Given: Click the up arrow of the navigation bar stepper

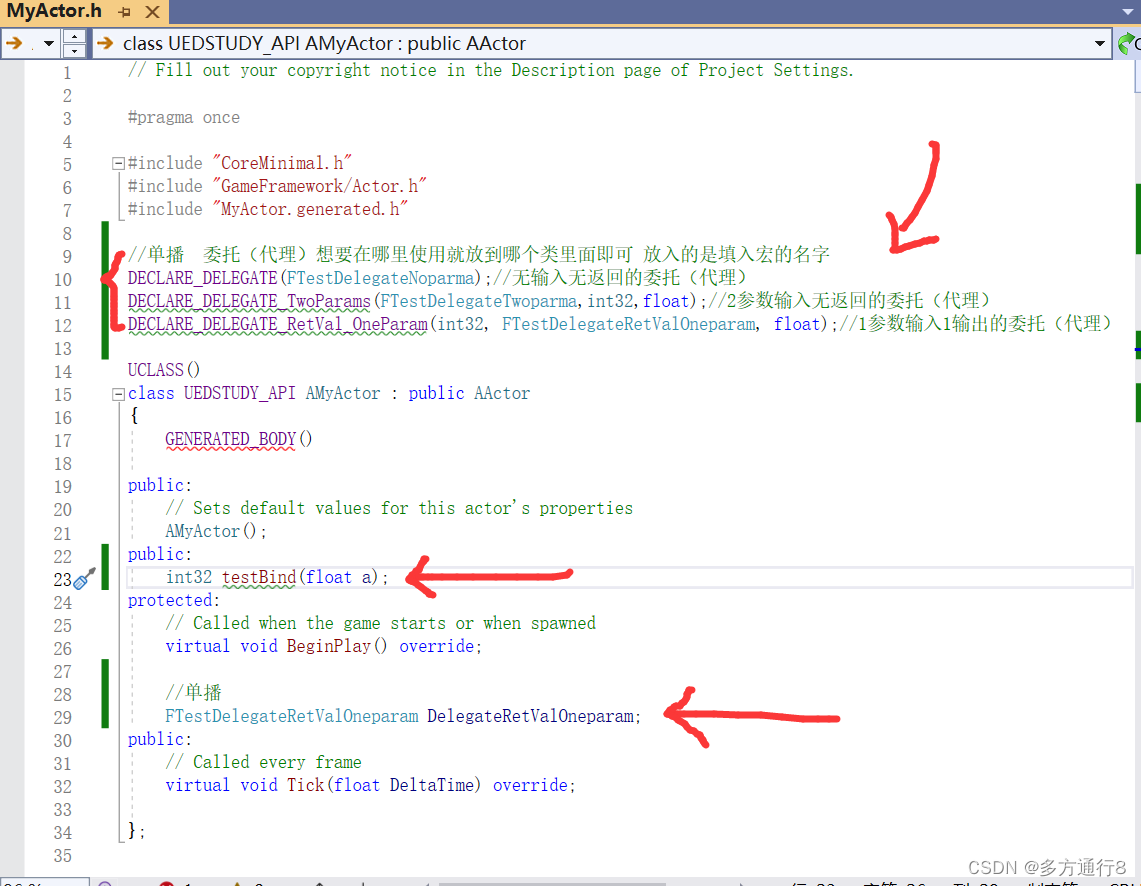Looking at the screenshot, I should coord(74,38).
